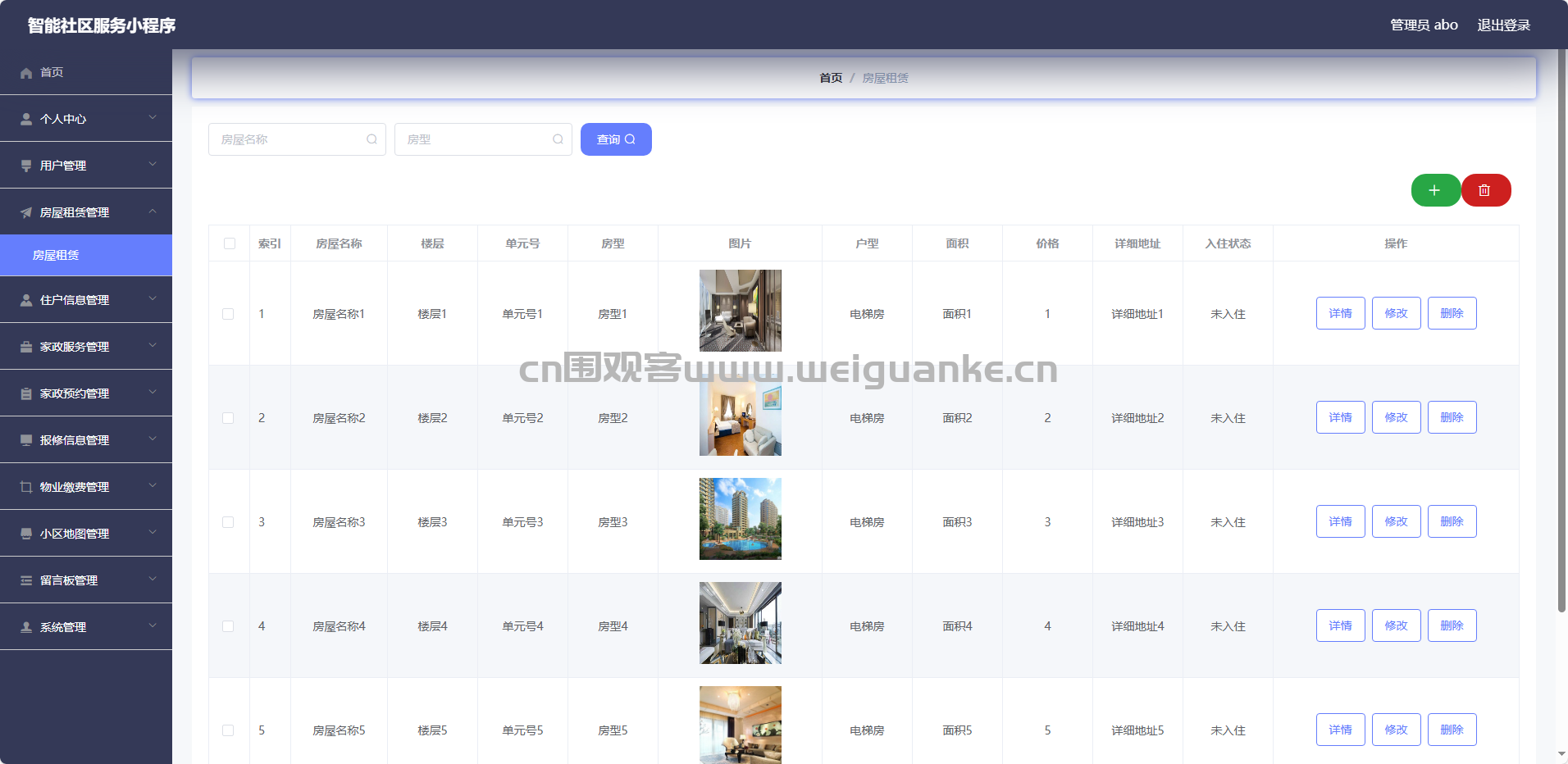Click the clipboard icon beside 家政预约管理
The height and width of the screenshot is (764, 1568).
pyautogui.click(x=26, y=393)
